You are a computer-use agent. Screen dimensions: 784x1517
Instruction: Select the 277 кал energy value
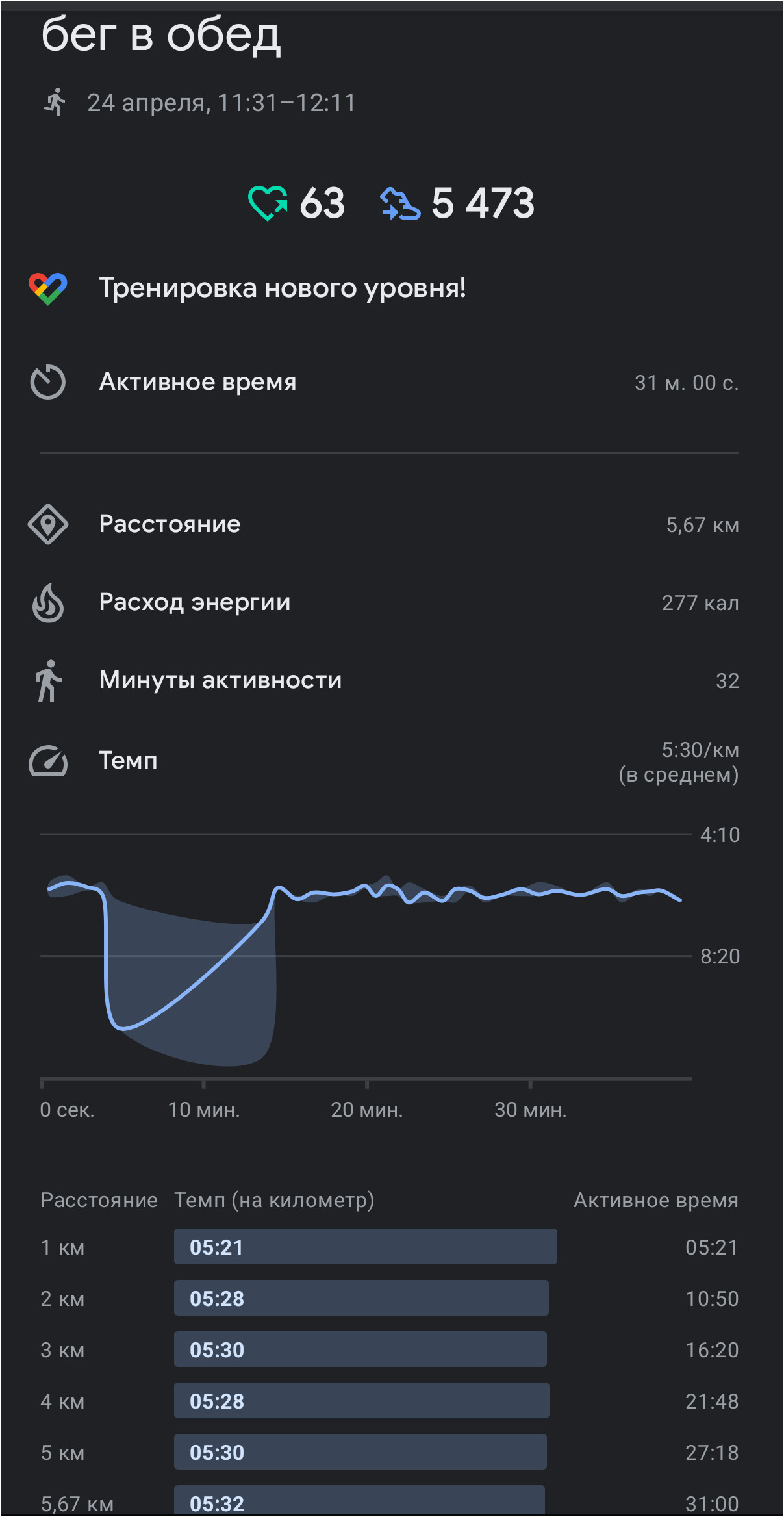tap(700, 603)
